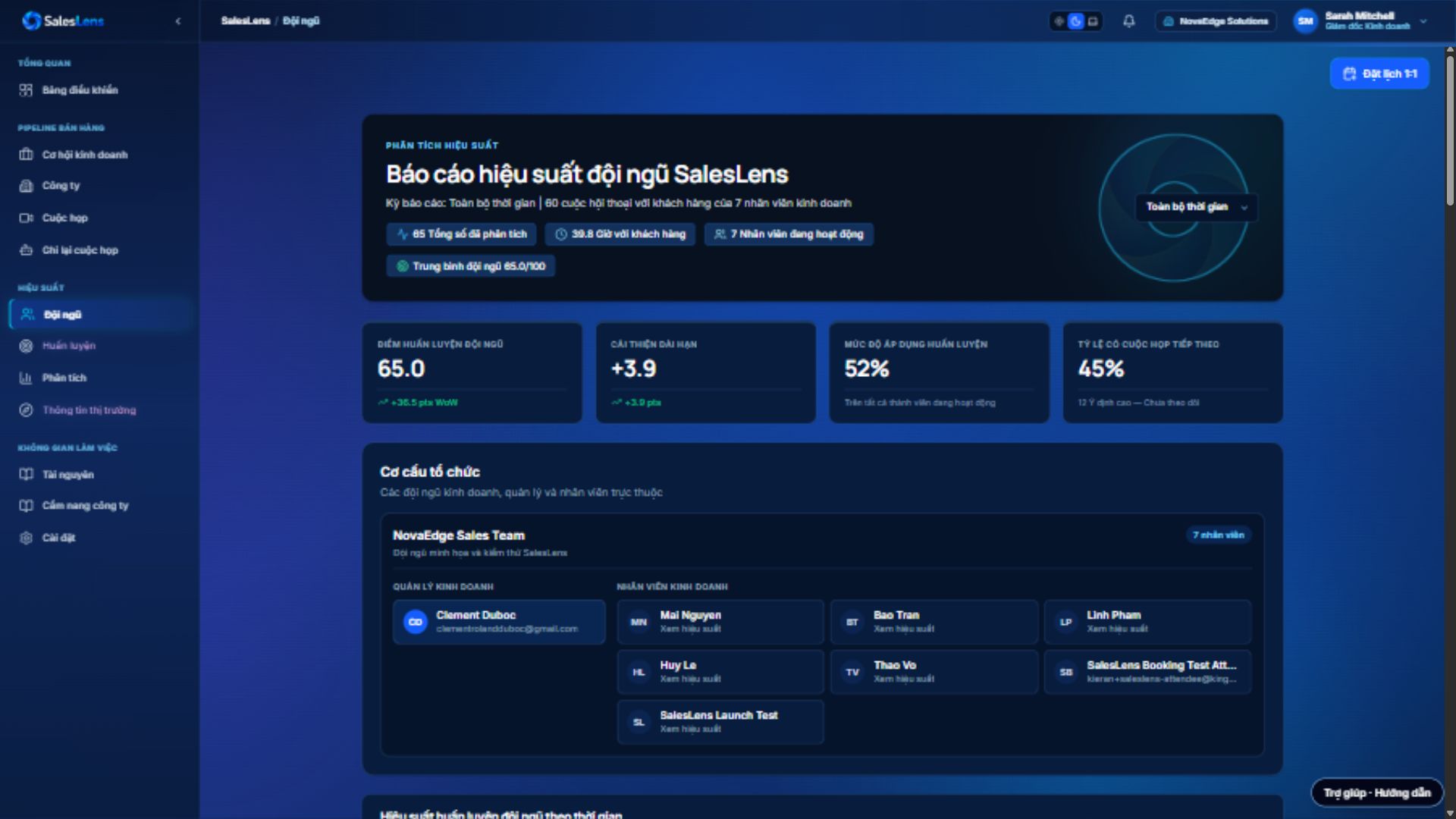
Task: Expand Sarah Mitchell user menu chevron
Action: tap(1423, 21)
